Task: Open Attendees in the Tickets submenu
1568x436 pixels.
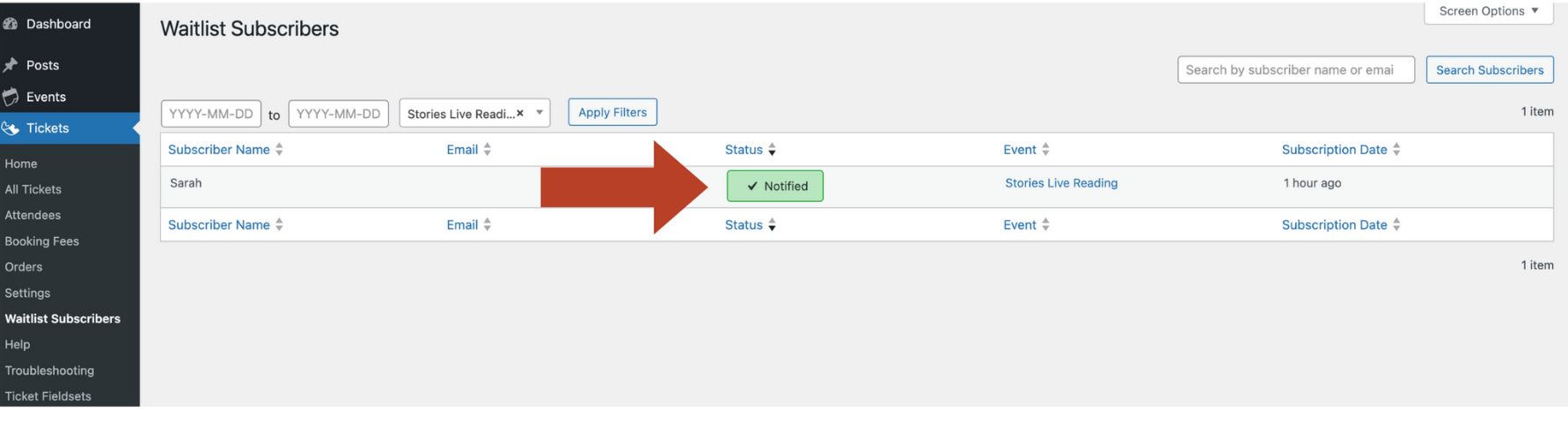Action: click(x=33, y=215)
